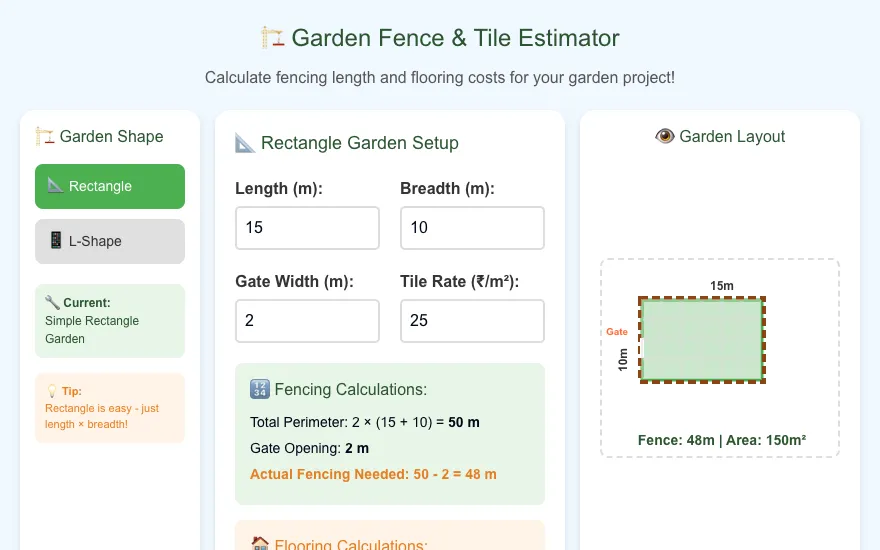Click the Actual Fencing Needed result line
The image size is (880, 550).
tap(373, 474)
